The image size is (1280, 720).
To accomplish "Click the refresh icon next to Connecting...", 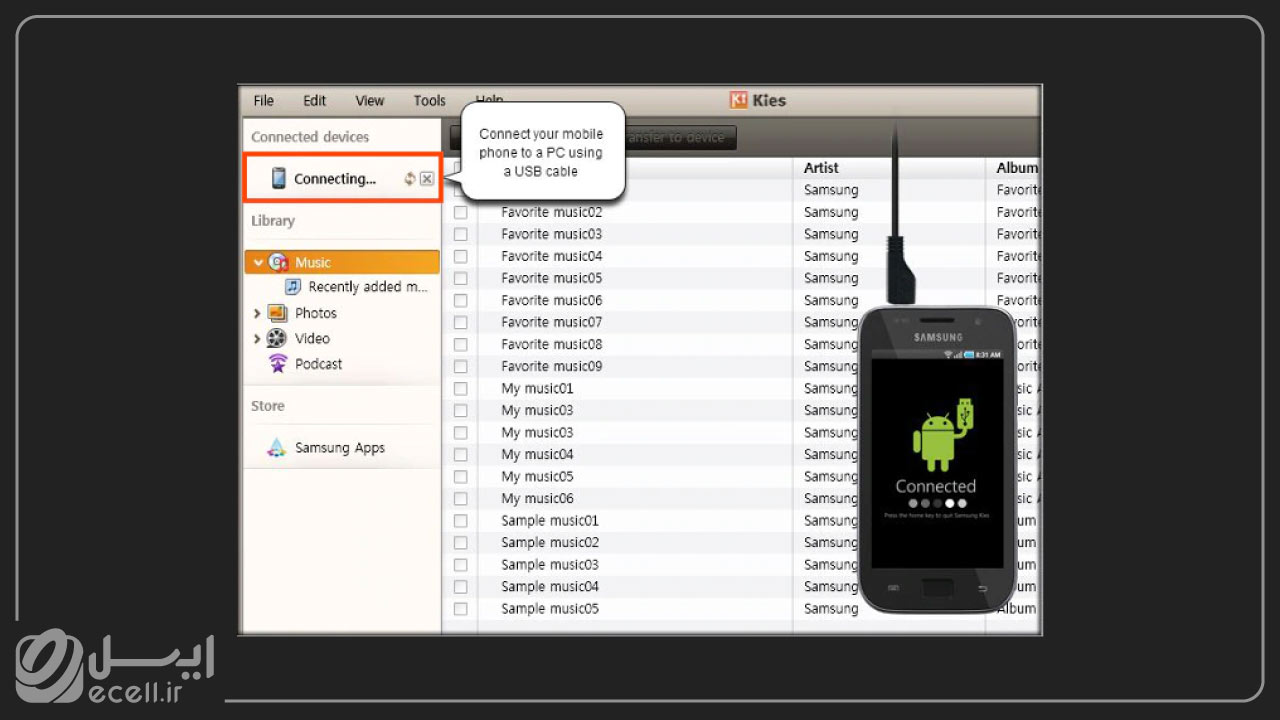I will (x=410, y=179).
